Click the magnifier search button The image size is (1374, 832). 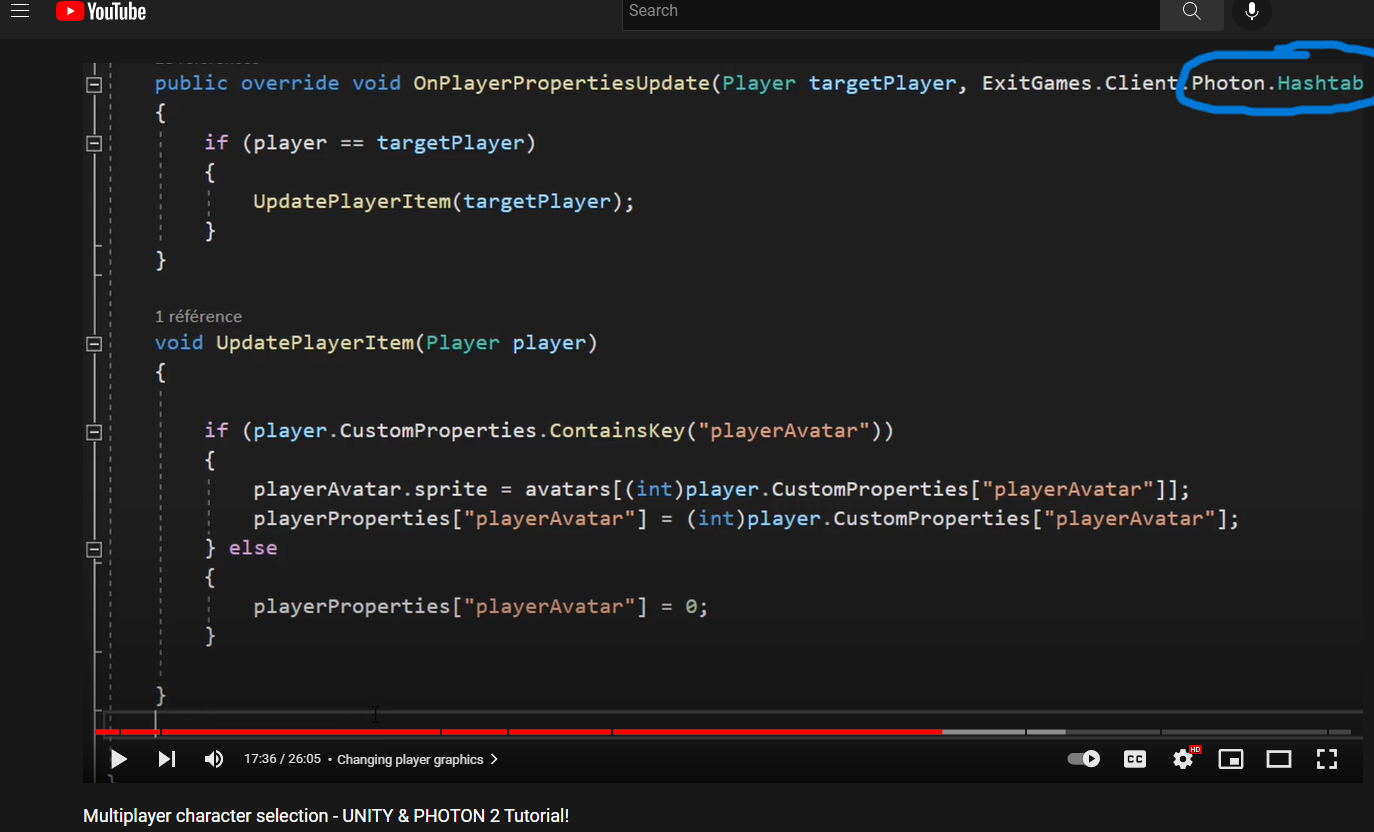tap(1191, 12)
